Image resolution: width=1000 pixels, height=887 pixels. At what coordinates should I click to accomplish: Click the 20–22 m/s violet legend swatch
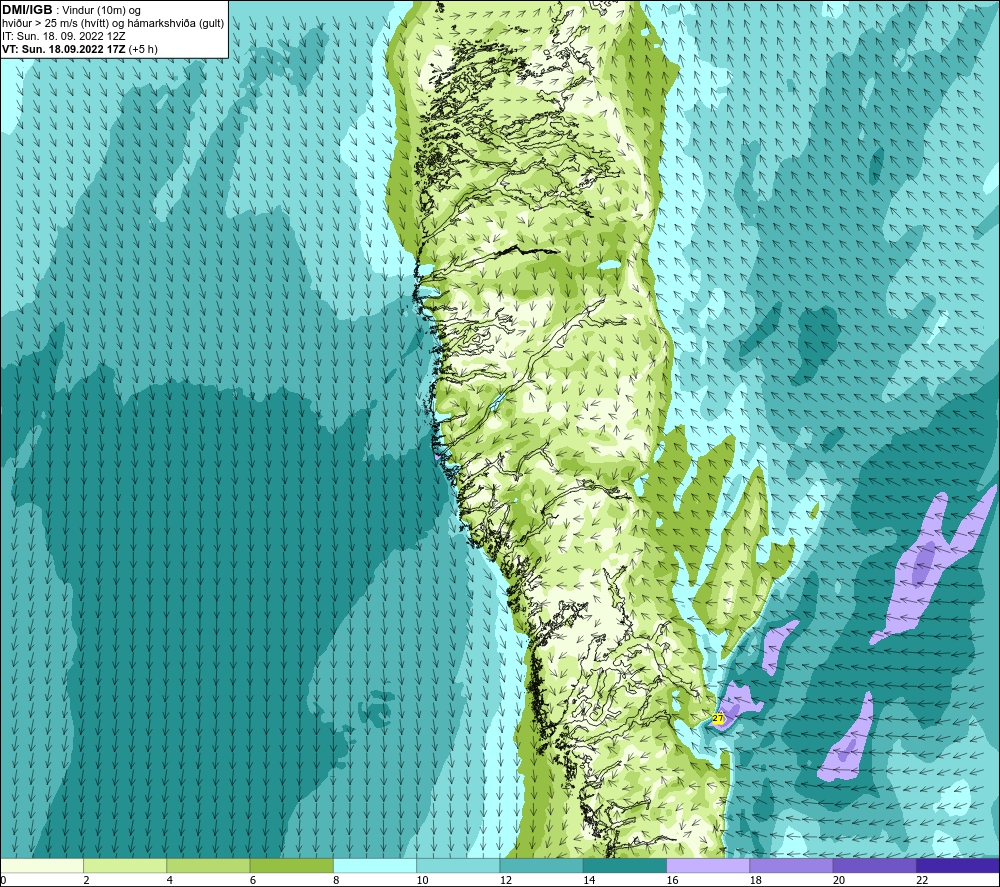tap(874, 865)
